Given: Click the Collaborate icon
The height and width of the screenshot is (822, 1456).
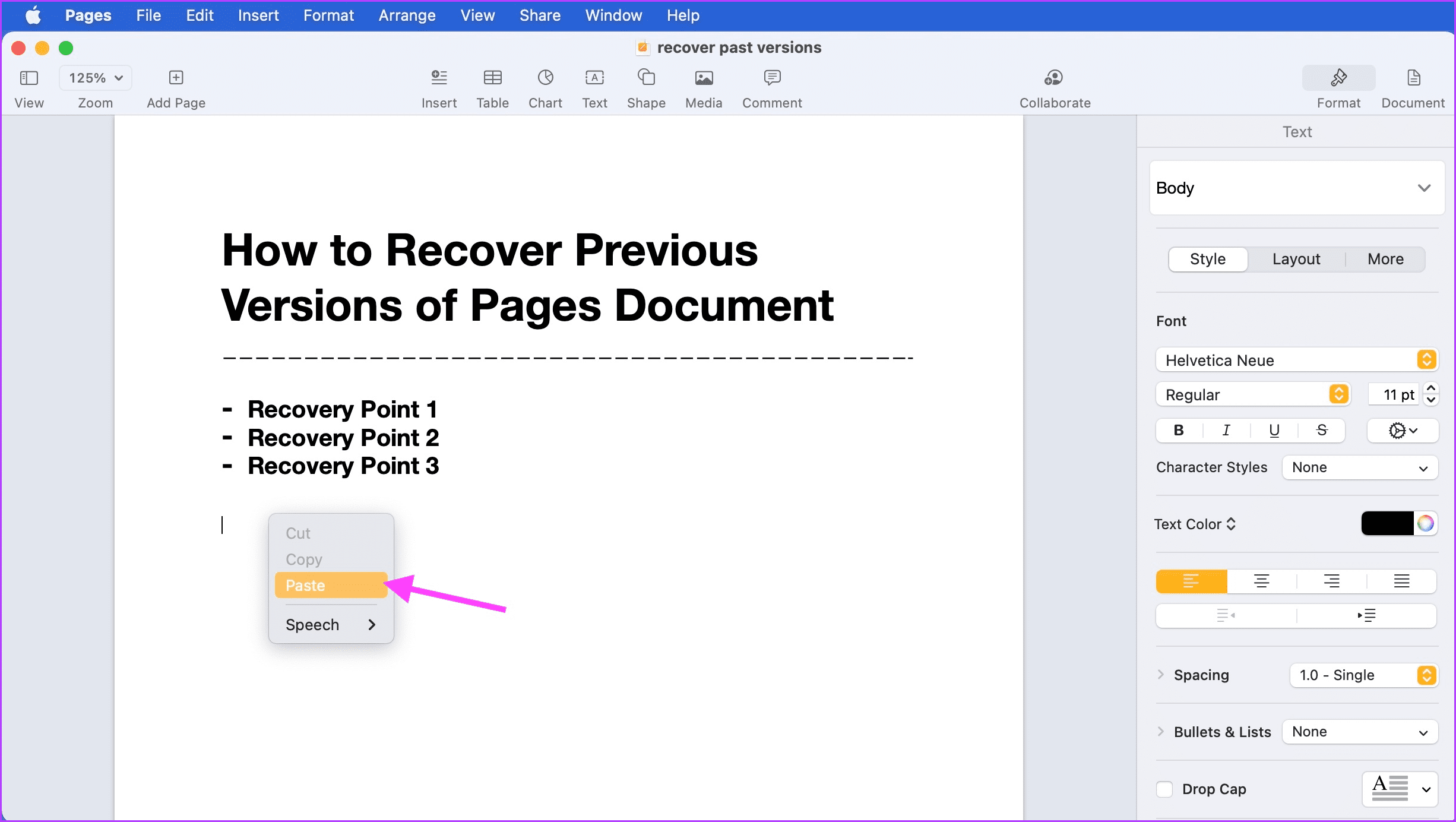Looking at the screenshot, I should coord(1054,78).
